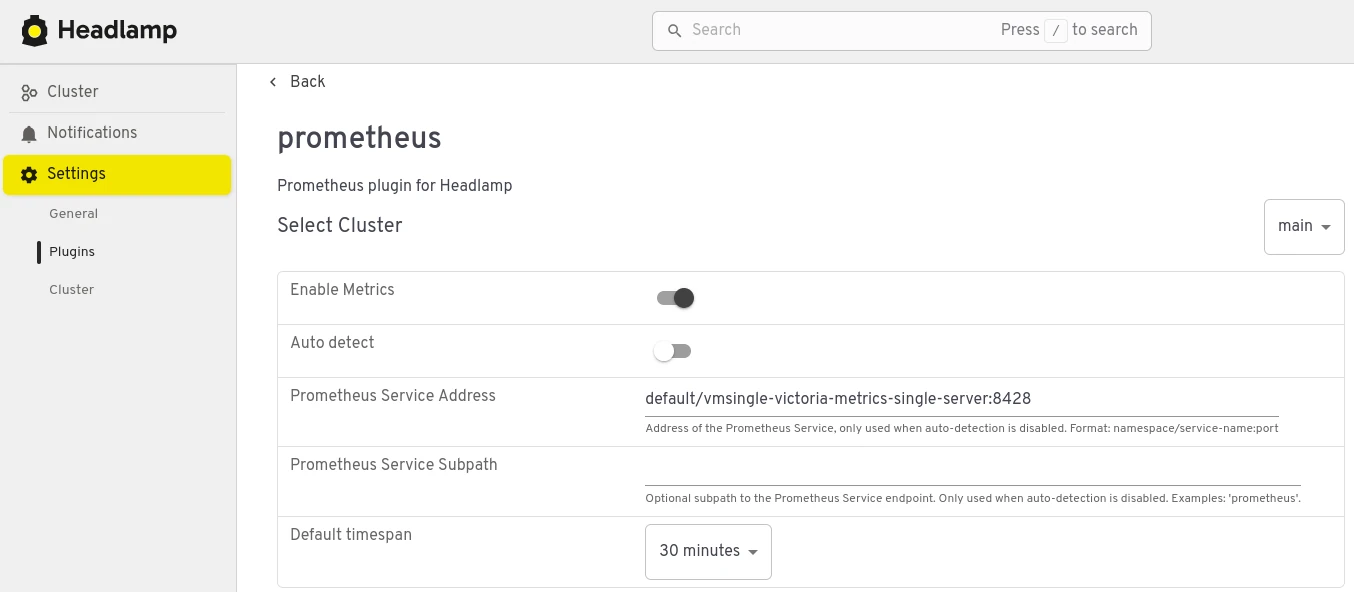Open the Notifications bell icon
The image size is (1354, 592).
pyautogui.click(x=29, y=133)
